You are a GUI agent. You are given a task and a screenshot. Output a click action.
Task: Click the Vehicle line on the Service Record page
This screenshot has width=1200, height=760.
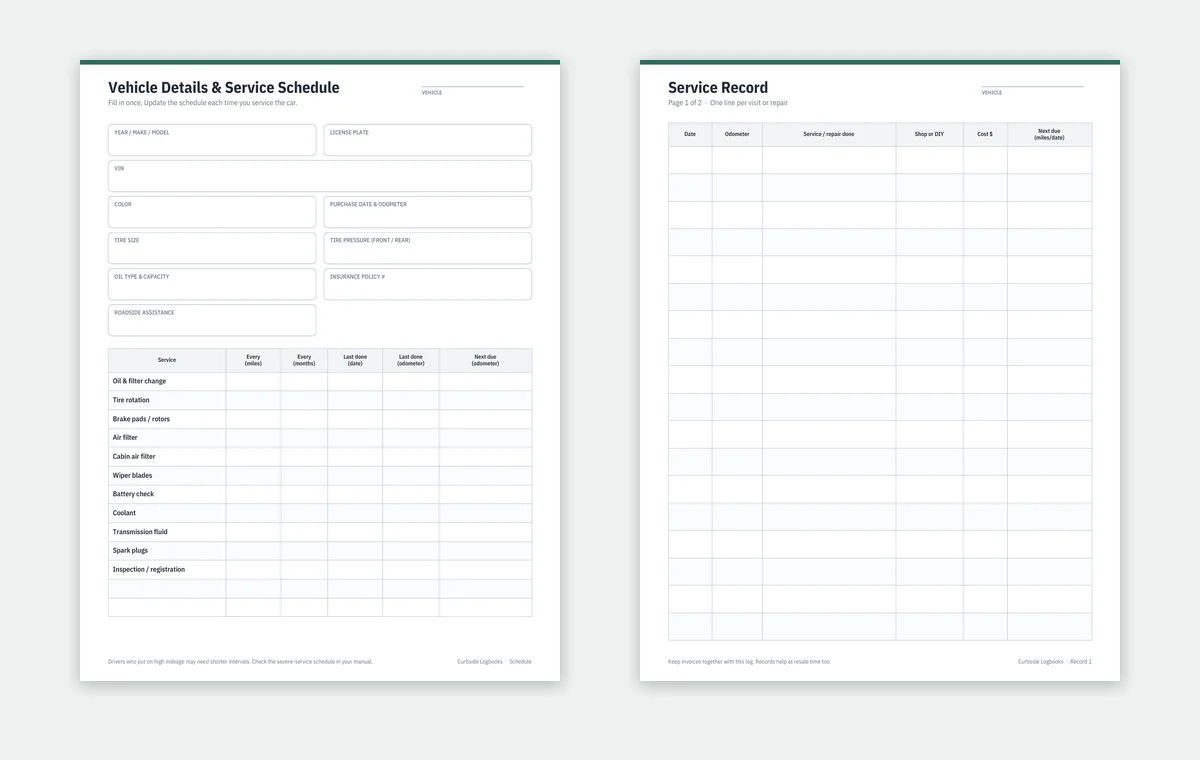pyautogui.click(x=1032, y=86)
